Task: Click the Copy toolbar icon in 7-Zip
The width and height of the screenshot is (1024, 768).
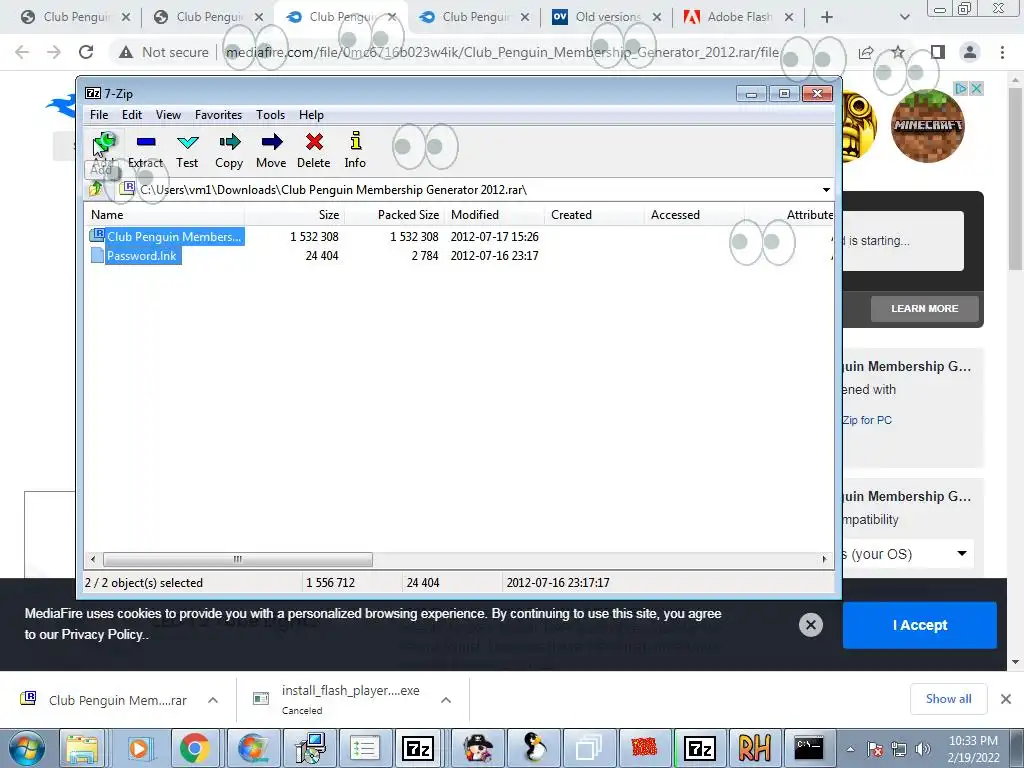Action: (x=229, y=150)
